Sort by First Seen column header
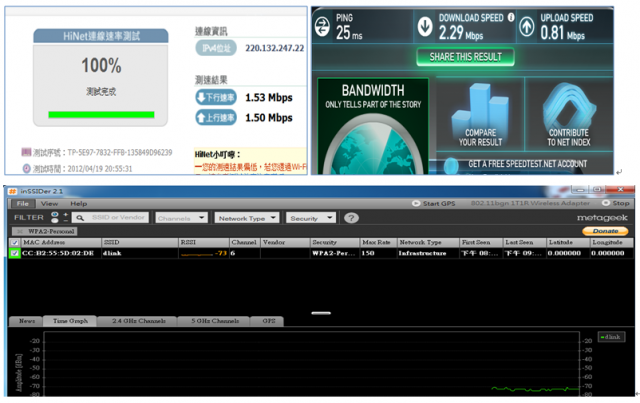 481,242
